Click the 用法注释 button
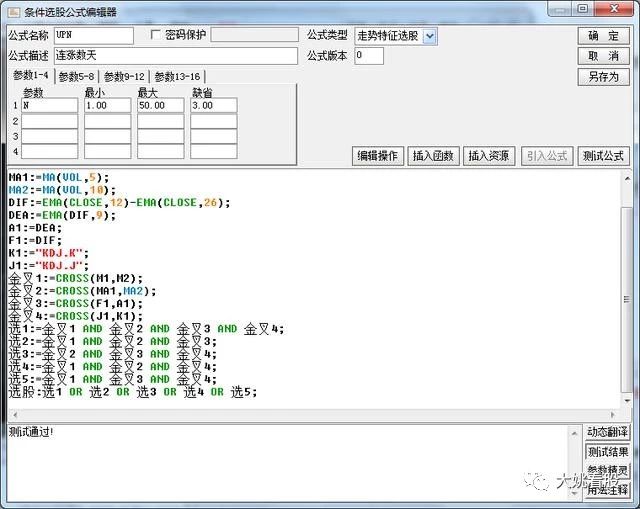 coord(607,489)
